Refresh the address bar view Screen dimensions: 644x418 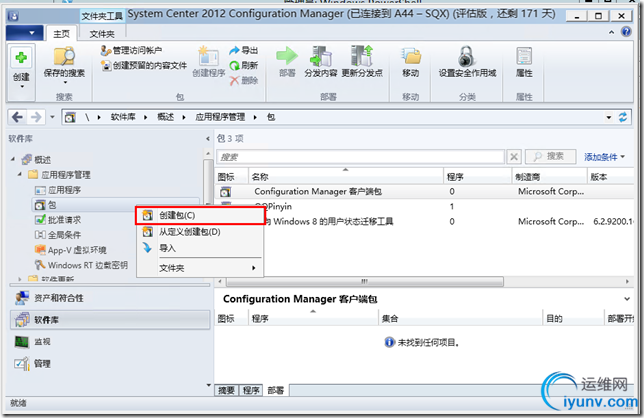coord(623,117)
